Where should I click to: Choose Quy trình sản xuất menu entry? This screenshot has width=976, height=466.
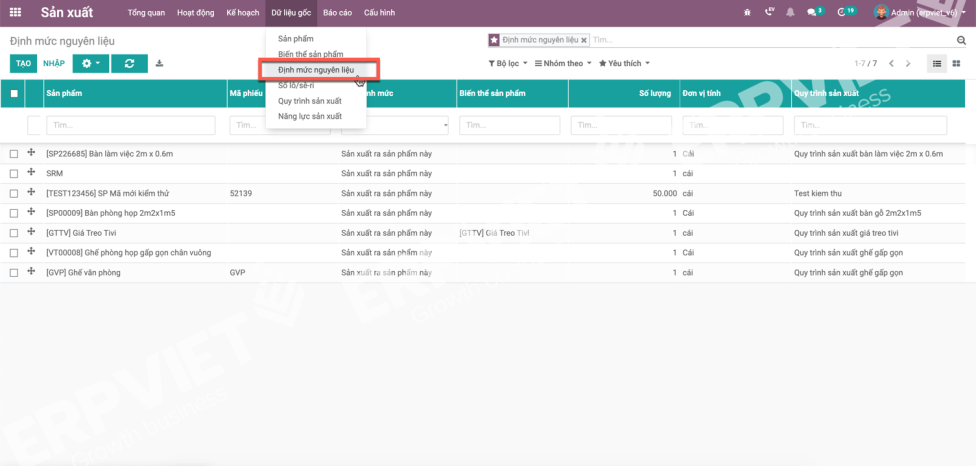click(x=309, y=101)
